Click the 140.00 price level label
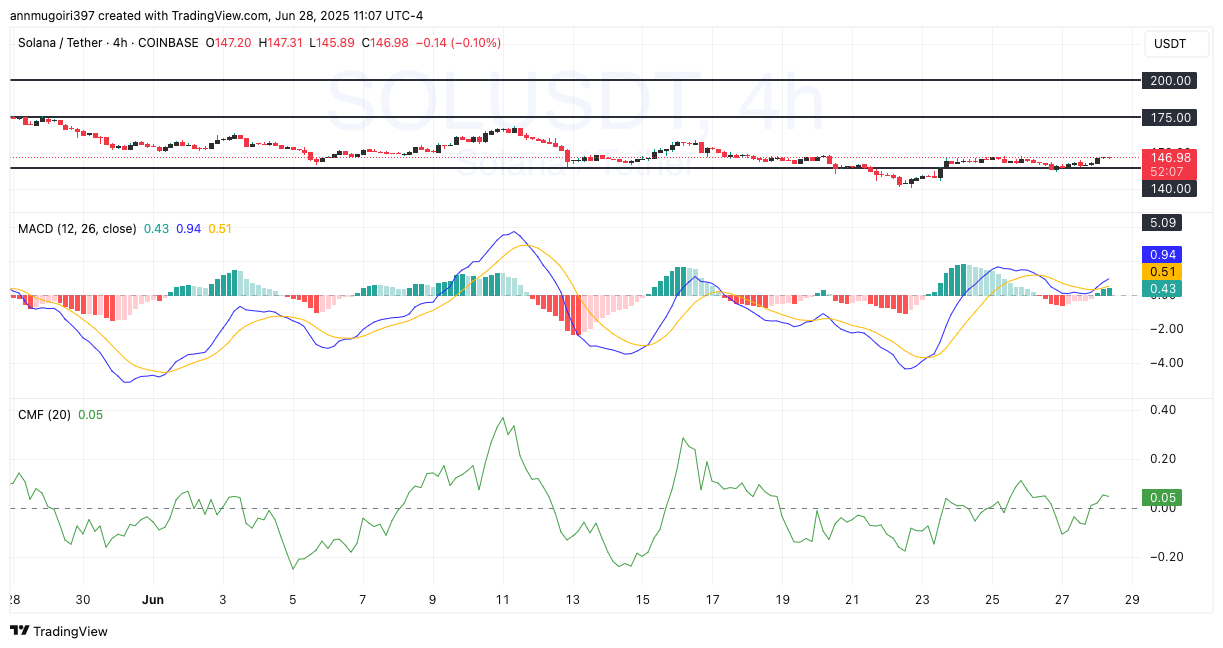This screenshot has height=648, width=1223. tap(1169, 188)
